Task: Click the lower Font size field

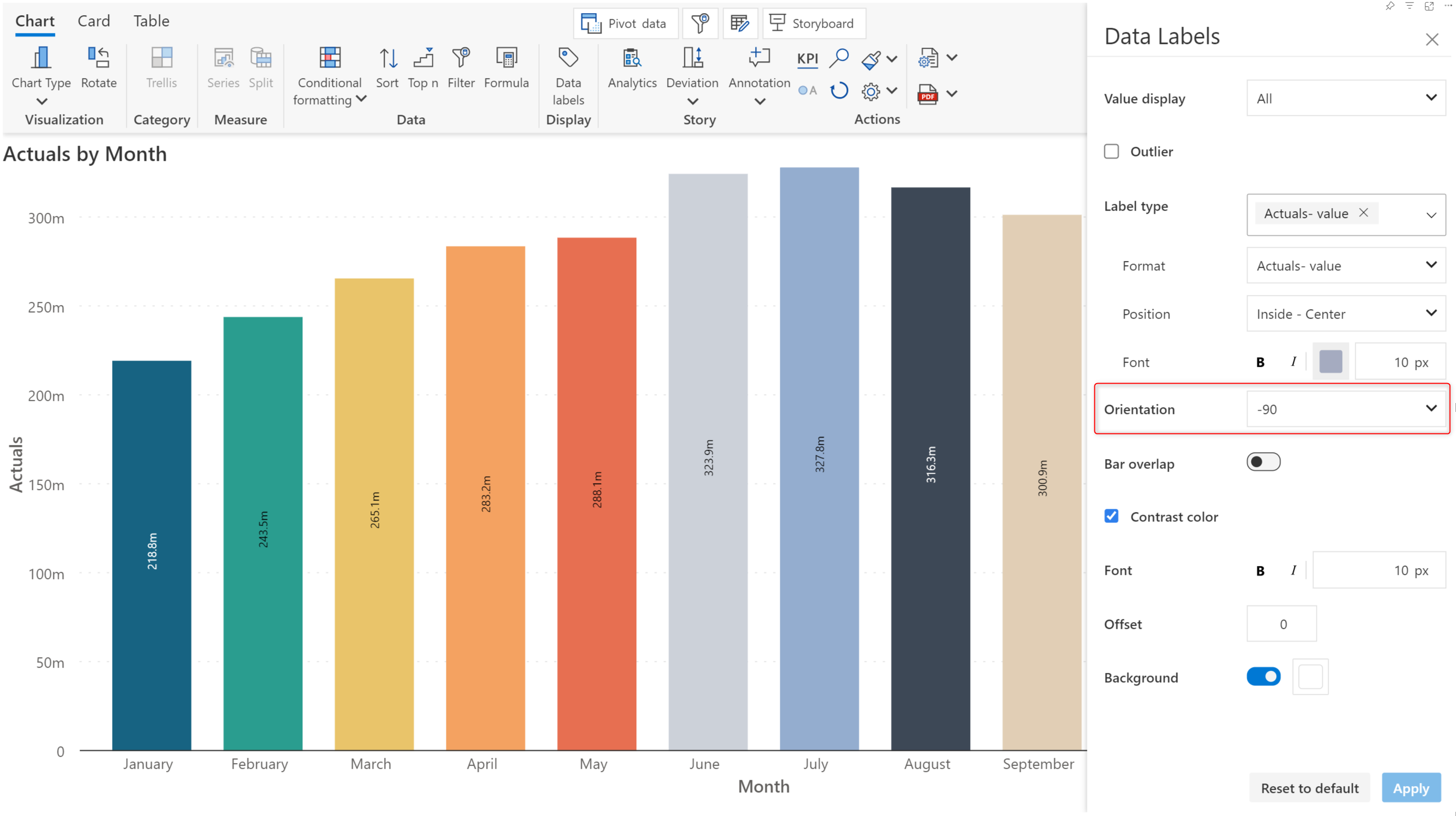Action: click(x=1378, y=570)
